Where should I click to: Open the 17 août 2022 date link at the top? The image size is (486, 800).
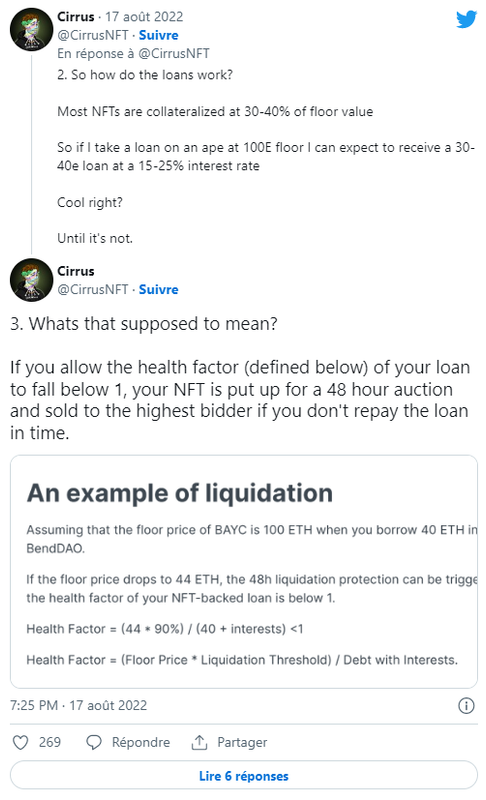[144, 17]
